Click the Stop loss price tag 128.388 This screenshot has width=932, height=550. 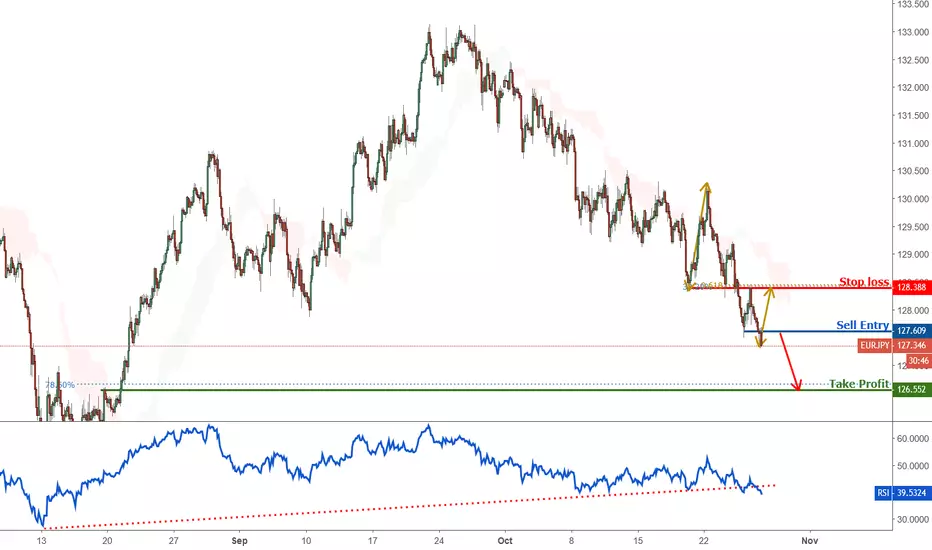click(912, 287)
